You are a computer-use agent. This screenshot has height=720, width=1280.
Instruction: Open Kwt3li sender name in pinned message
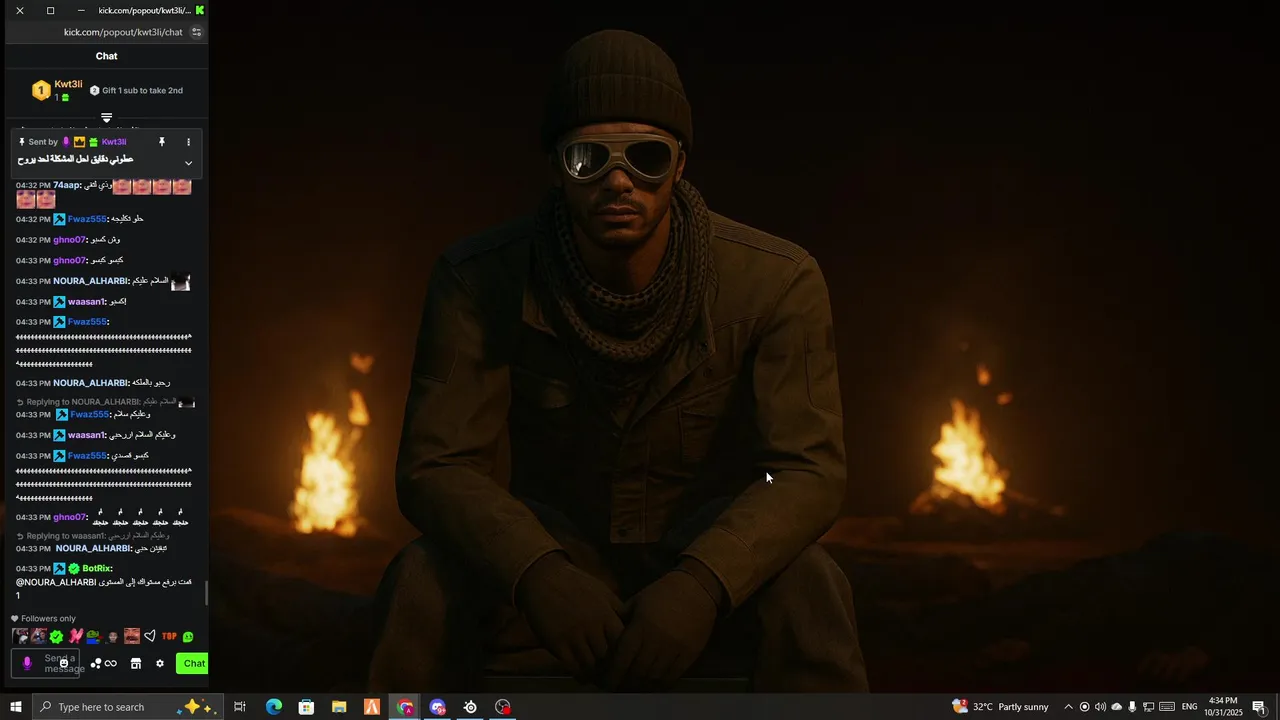(x=114, y=142)
